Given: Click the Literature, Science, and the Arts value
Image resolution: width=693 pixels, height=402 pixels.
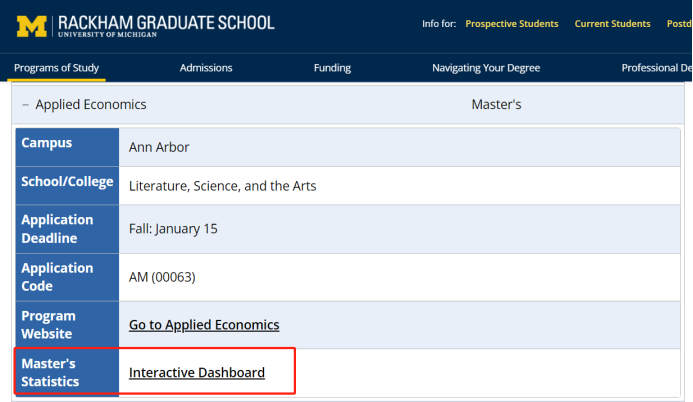Looking at the screenshot, I should click(x=223, y=186).
